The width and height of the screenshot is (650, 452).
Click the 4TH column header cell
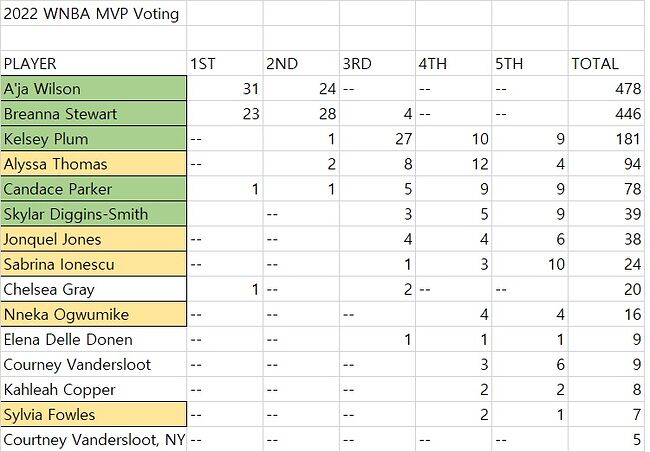tap(452, 63)
